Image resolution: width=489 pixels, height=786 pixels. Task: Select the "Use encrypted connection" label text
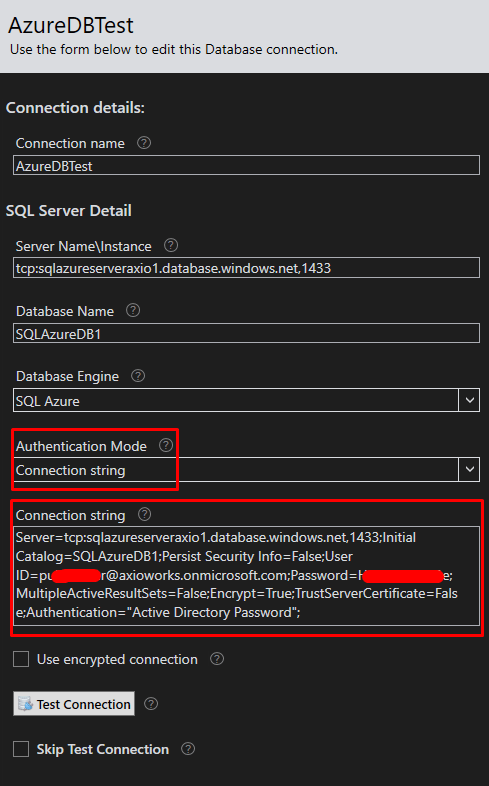117,659
